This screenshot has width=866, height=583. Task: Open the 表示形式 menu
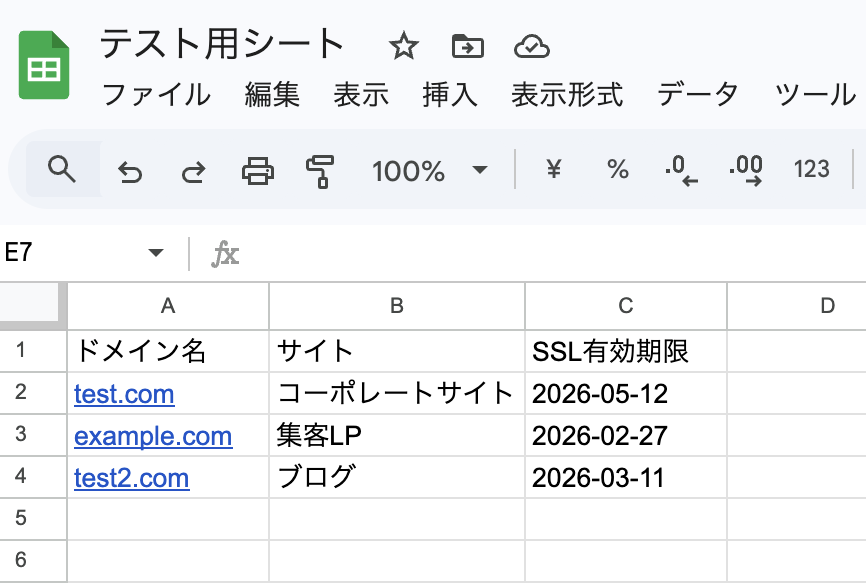click(x=567, y=95)
